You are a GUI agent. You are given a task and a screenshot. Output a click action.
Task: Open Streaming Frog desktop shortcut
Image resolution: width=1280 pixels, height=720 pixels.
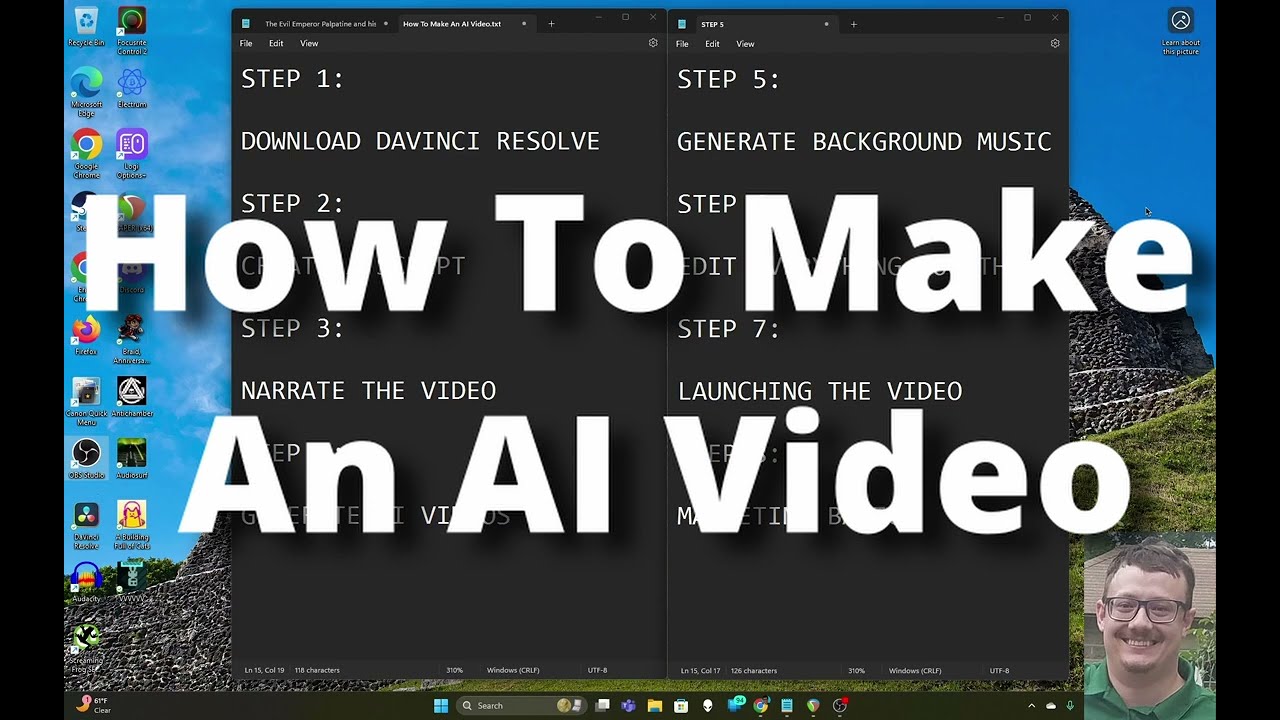pyautogui.click(x=86, y=645)
